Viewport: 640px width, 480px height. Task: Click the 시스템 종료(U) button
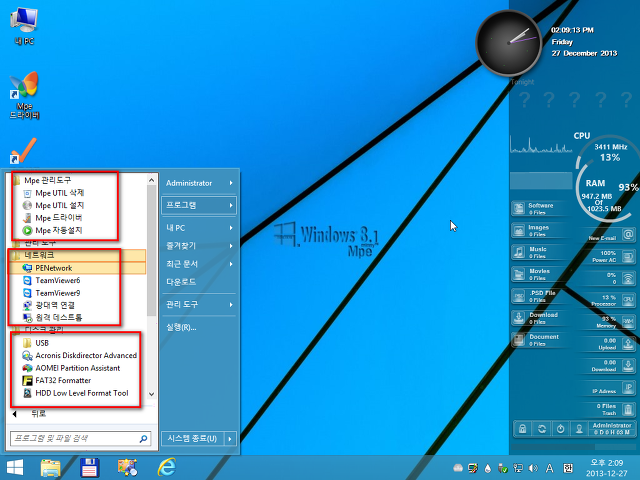click(x=192, y=439)
